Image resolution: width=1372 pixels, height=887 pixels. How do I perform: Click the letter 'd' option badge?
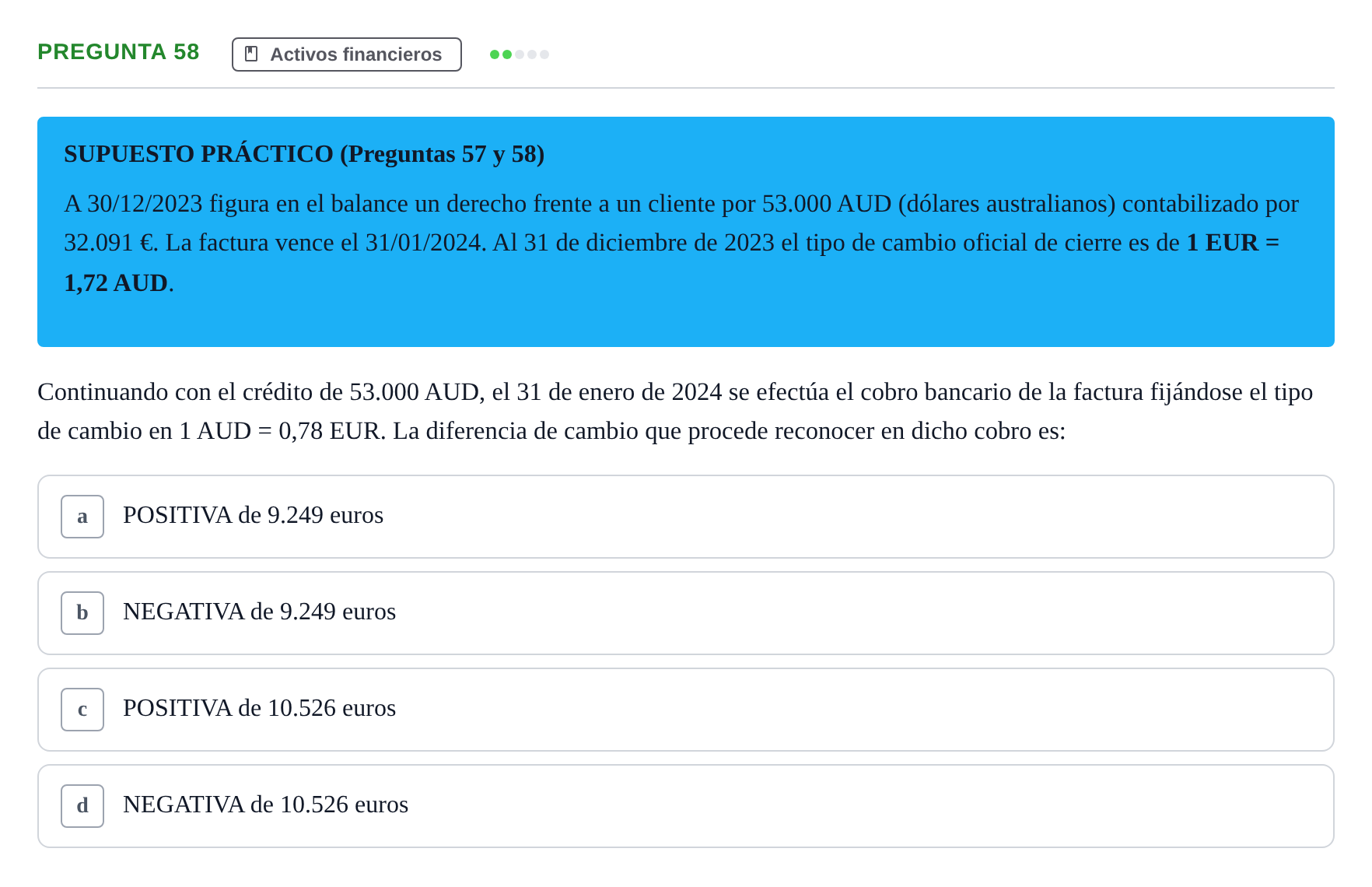pos(82,806)
